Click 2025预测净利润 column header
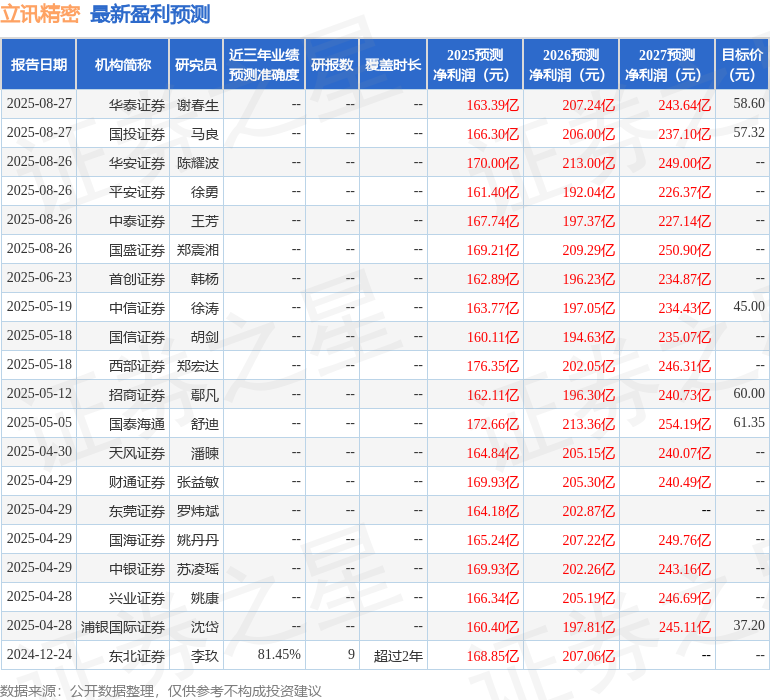 475,65
